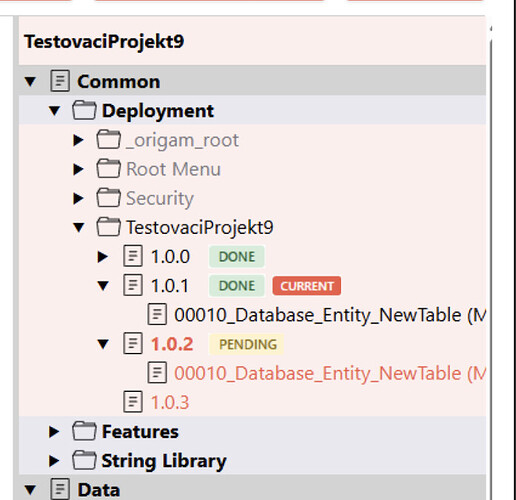Collapse the Common tree node
The image size is (516, 500).
pos(30,81)
